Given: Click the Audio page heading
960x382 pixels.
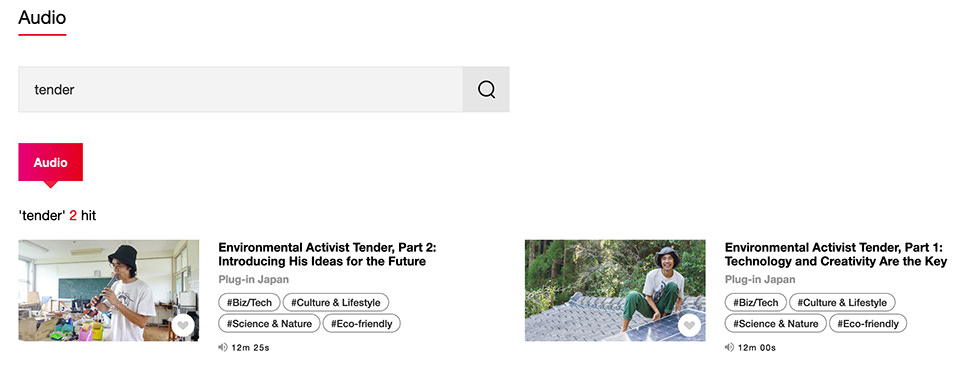Looking at the screenshot, I should coord(42,17).
